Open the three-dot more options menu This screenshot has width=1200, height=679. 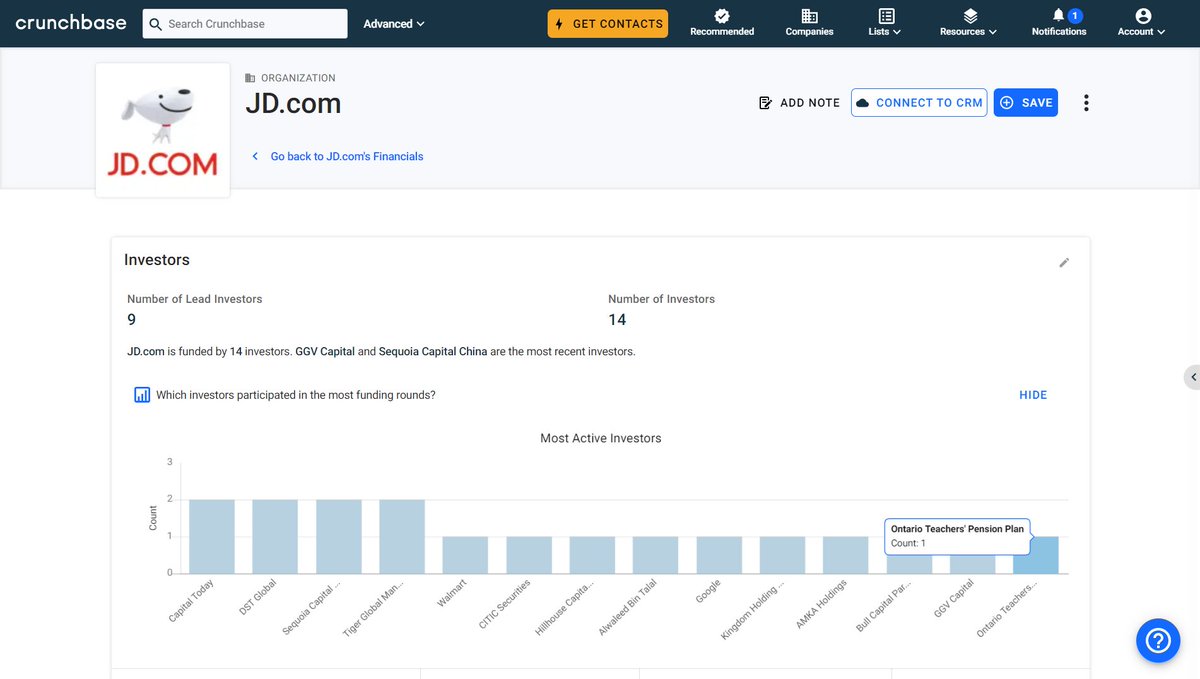pos(1086,103)
